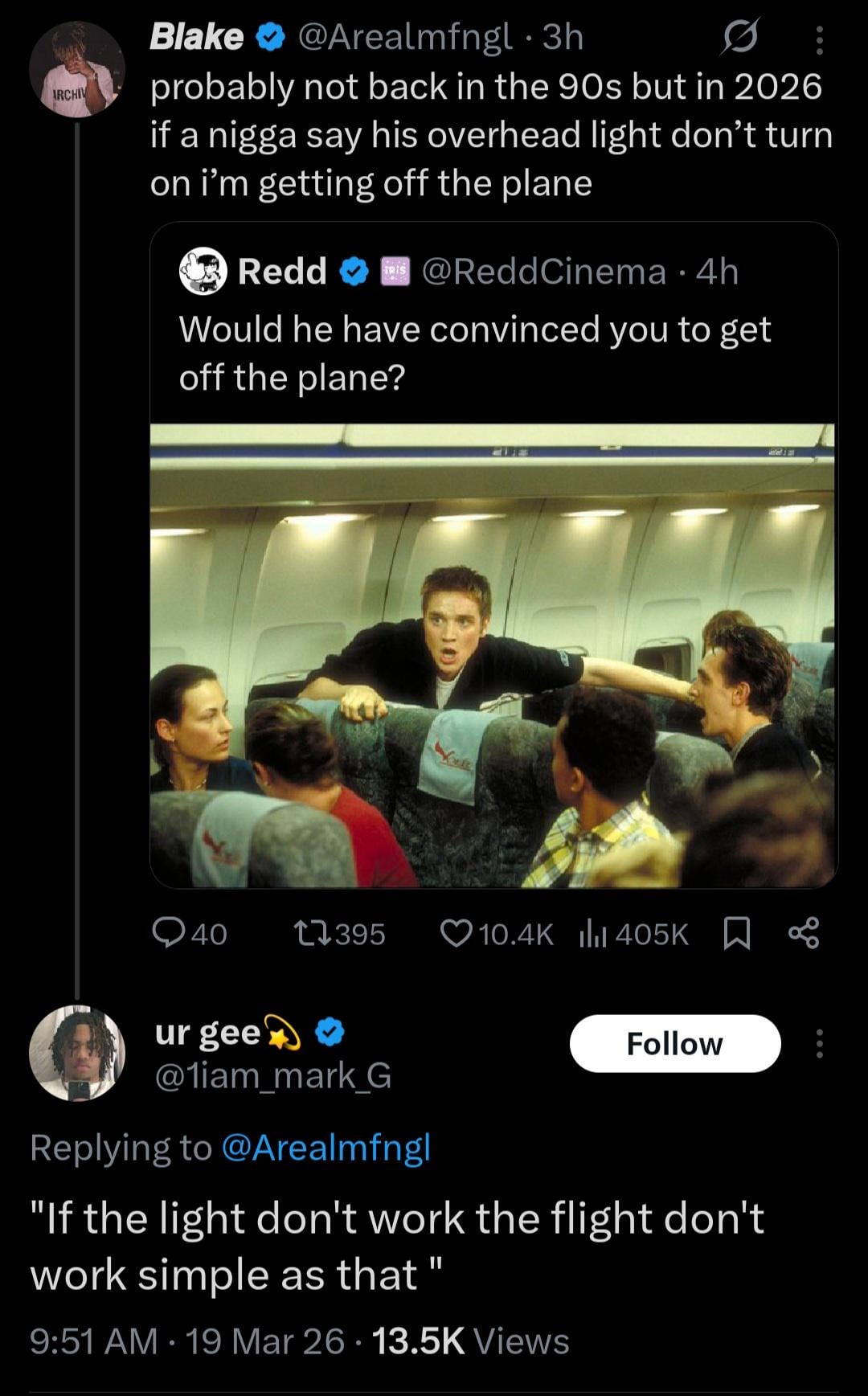Open ur gee reply's three-dot menu
This screenshot has width=868, height=1396.
(x=819, y=1043)
